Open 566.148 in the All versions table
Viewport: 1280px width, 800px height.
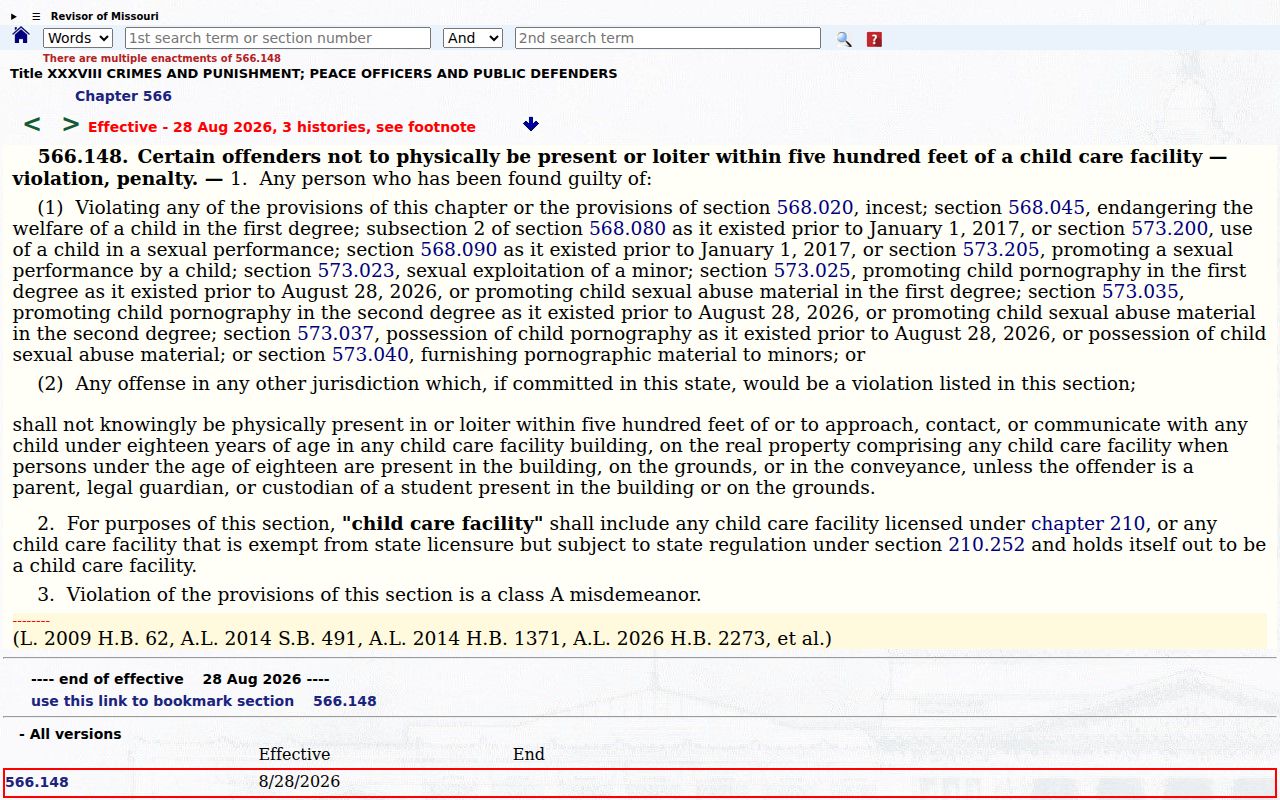point(37,782)
